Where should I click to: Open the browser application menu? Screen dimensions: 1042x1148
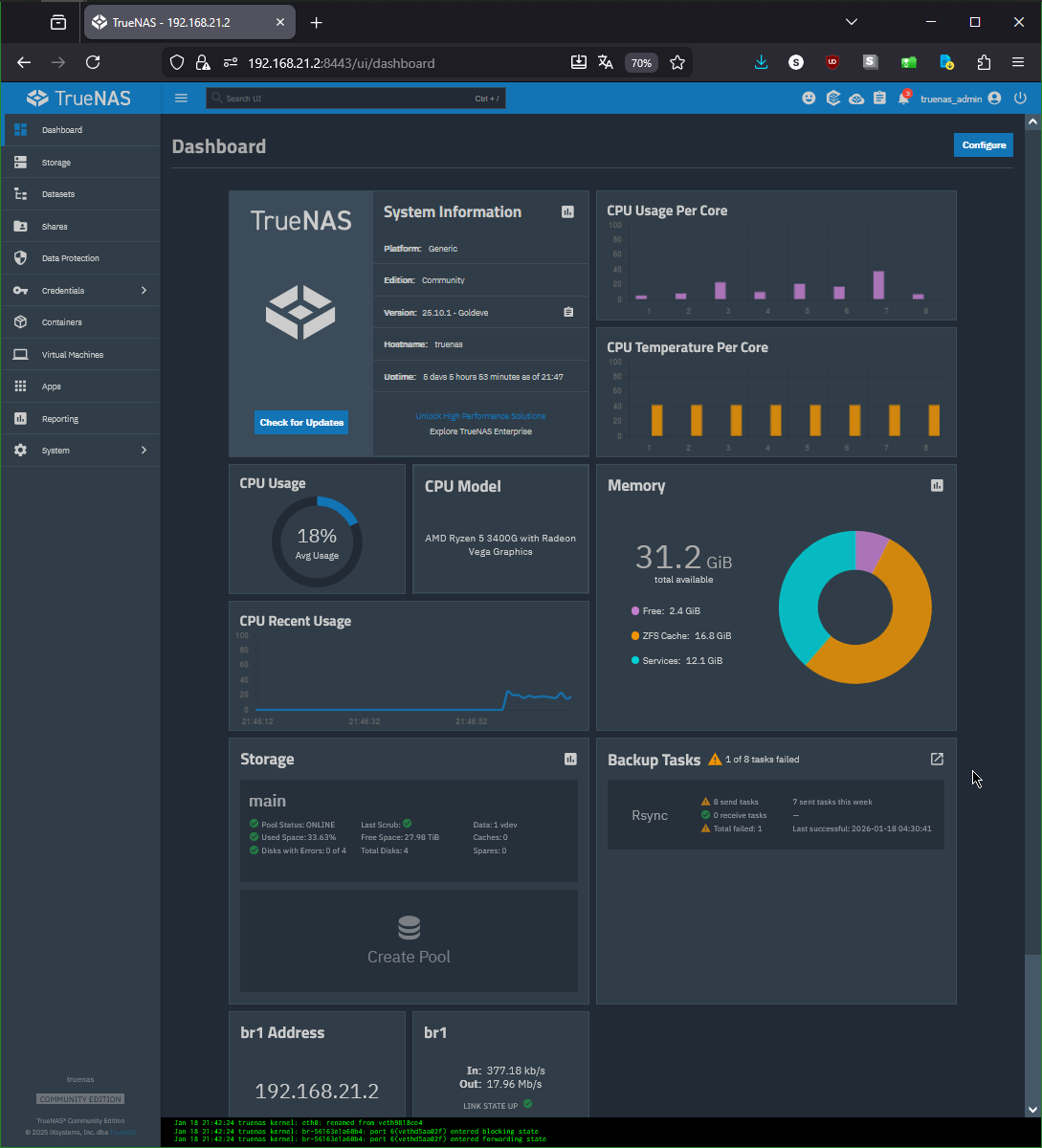pyautogui.click(x=1018, y=62)
